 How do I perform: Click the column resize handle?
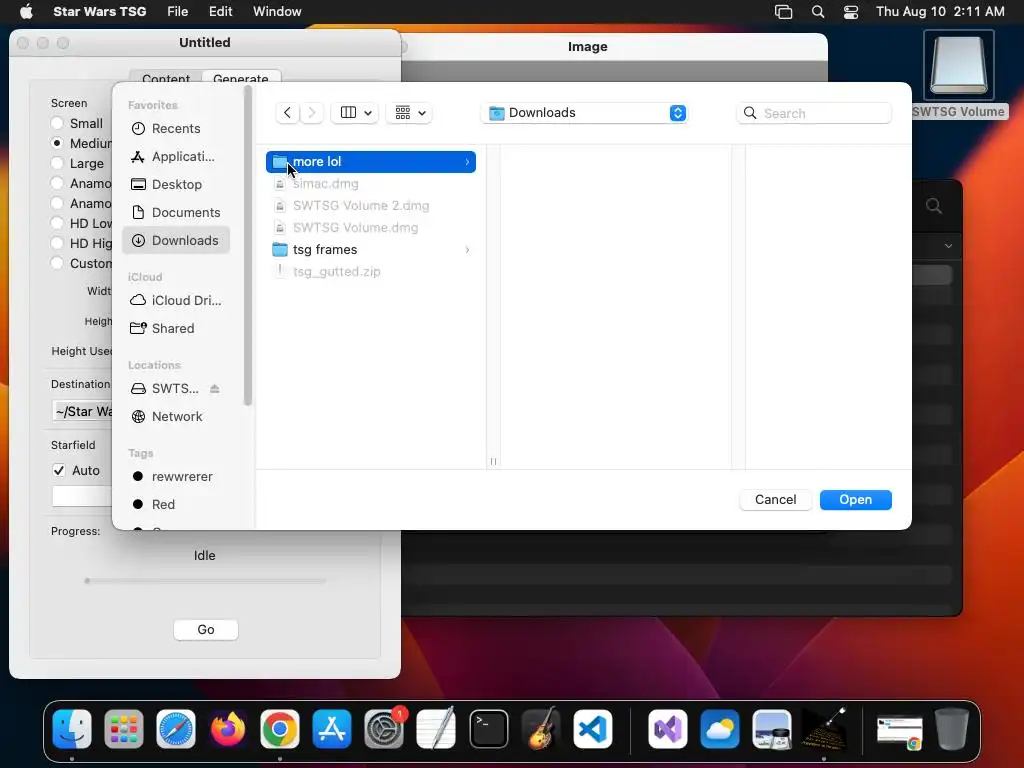(493, 462)
